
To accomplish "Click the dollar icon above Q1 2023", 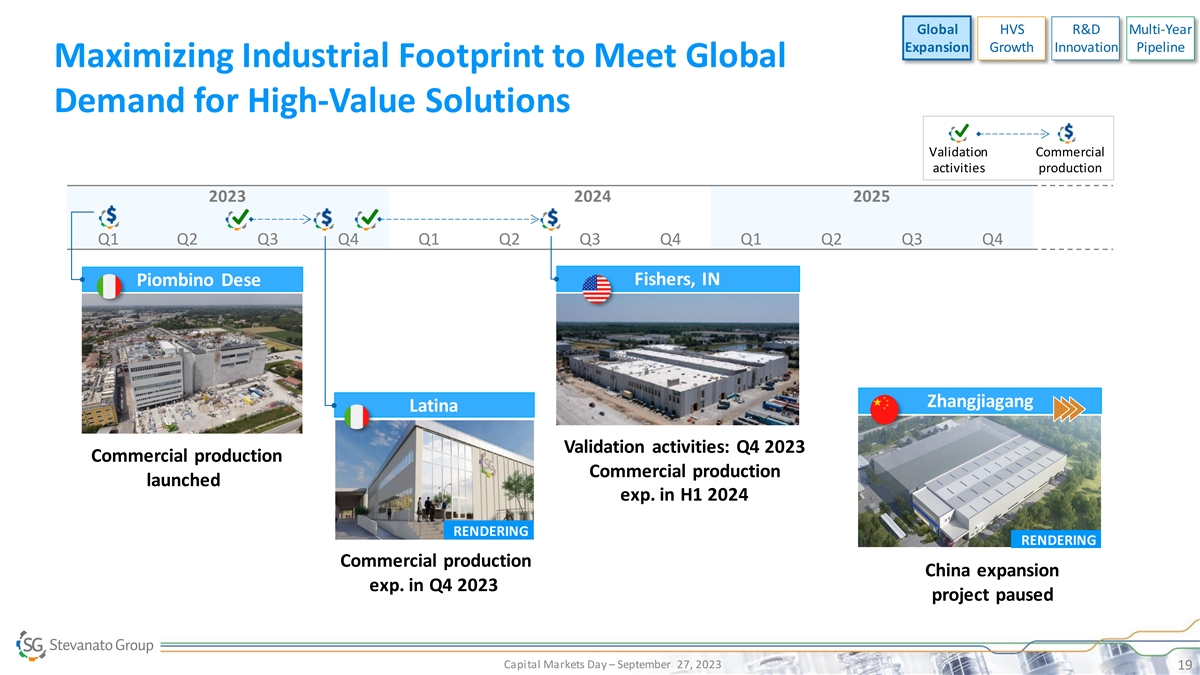I will (x=112, y=217).
